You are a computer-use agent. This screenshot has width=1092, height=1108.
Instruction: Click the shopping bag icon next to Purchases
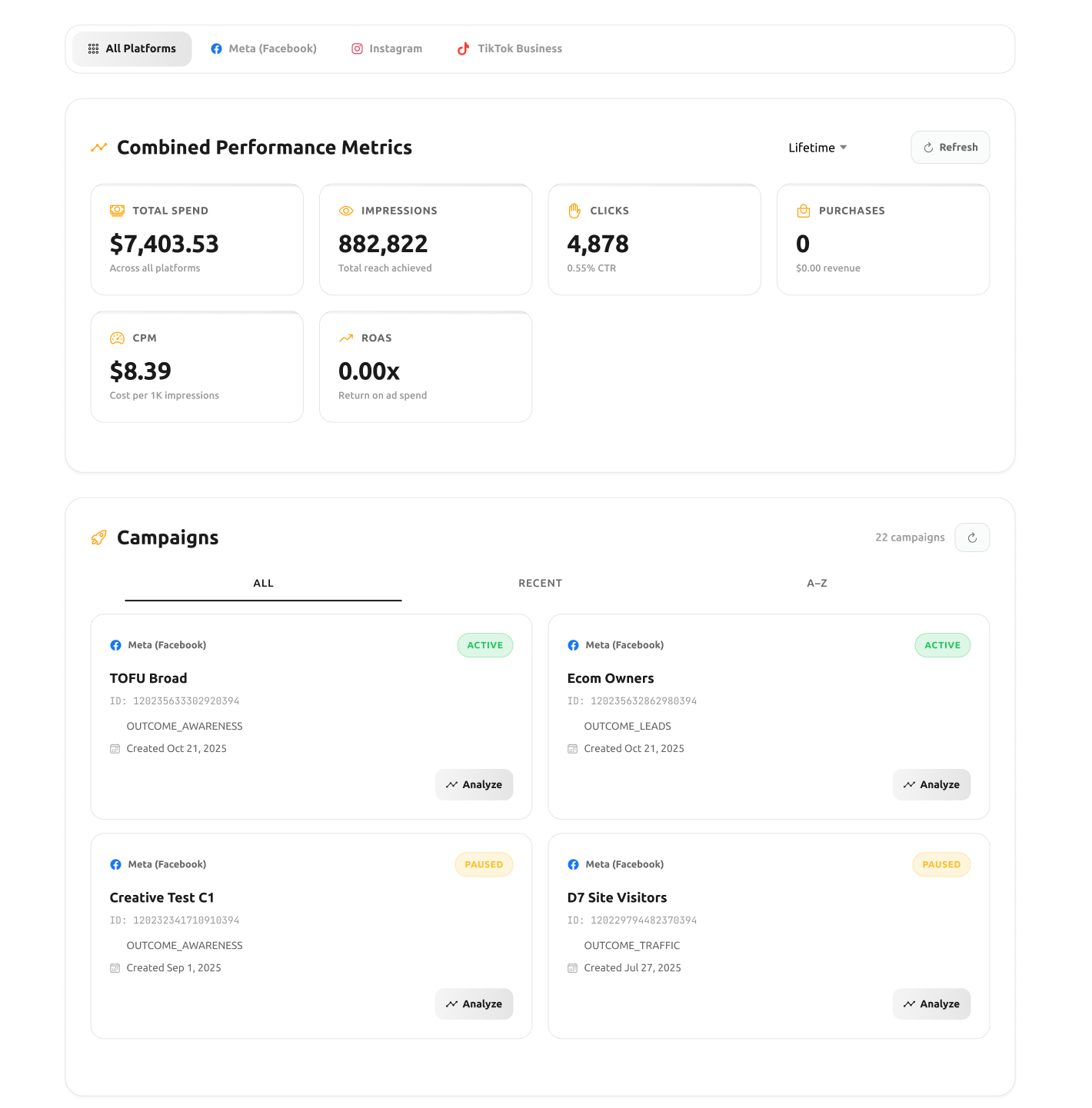point(803,210)
